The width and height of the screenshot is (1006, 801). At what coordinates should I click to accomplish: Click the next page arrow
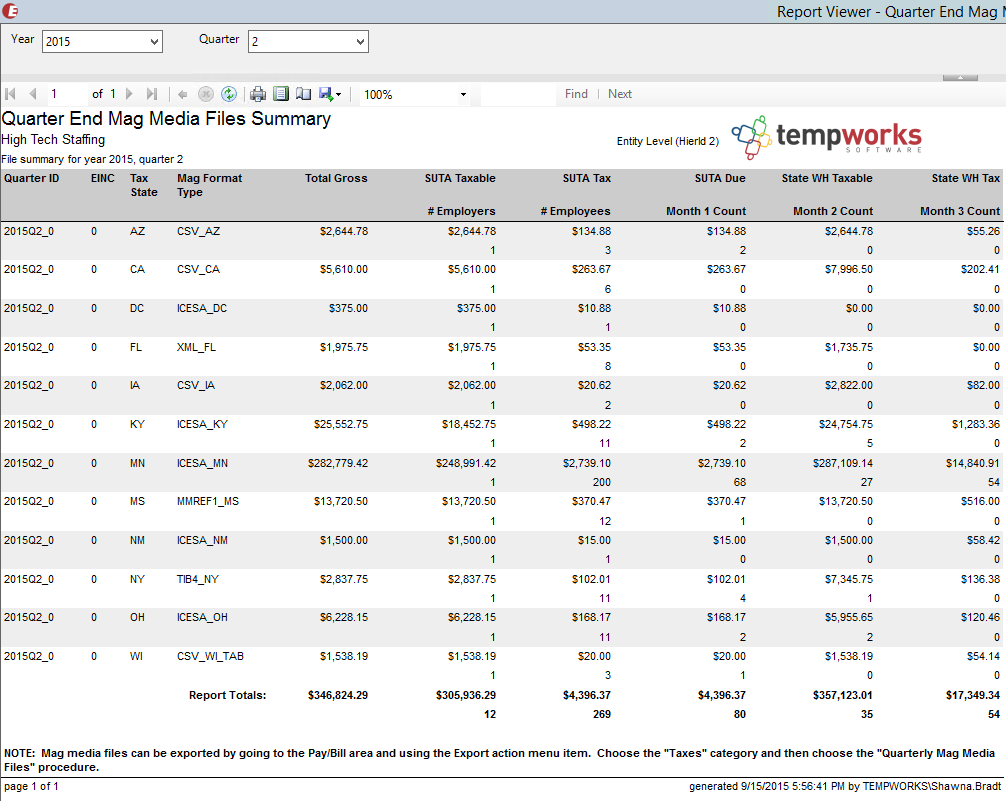tap(130, 94)
